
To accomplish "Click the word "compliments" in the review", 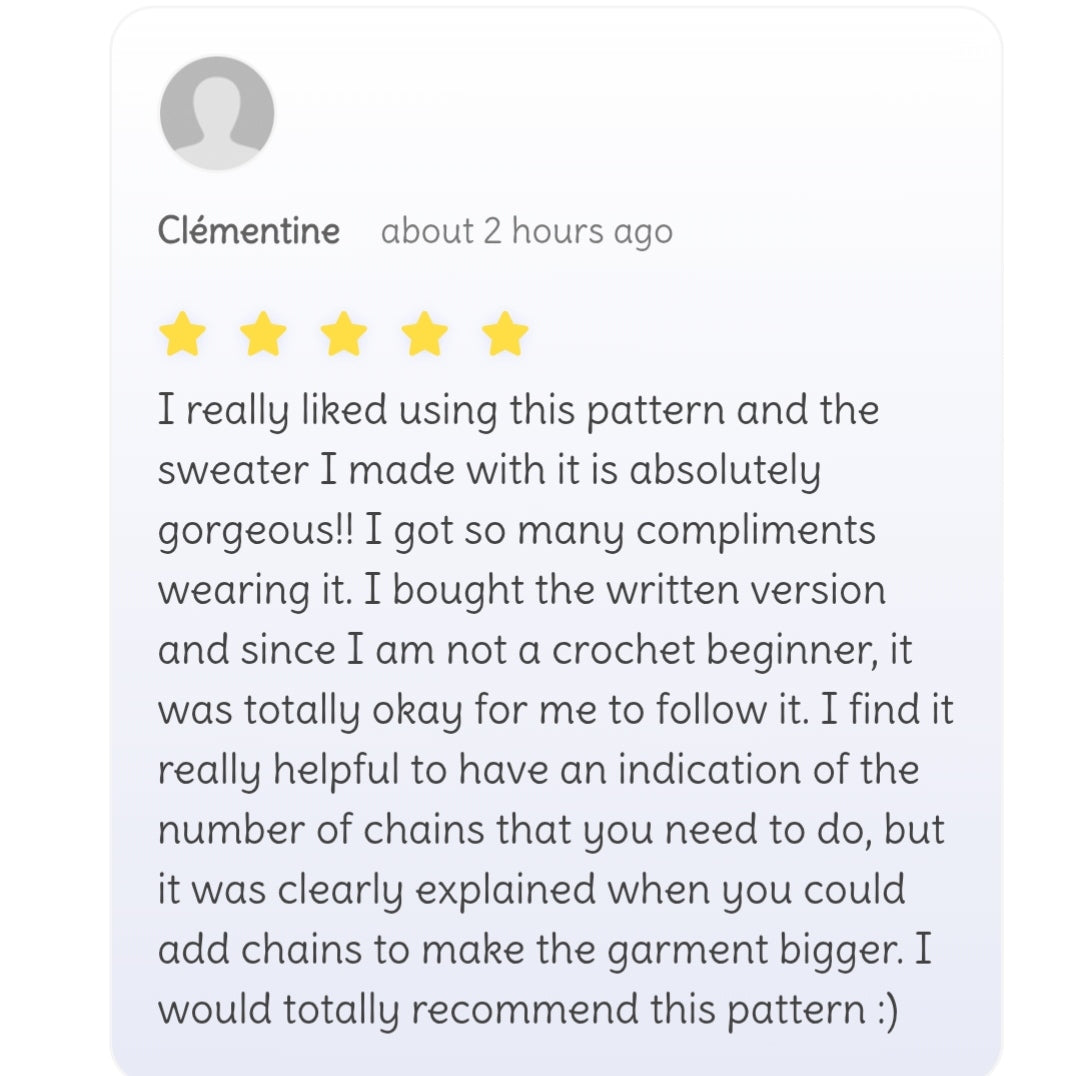I will tap(756, 531).
